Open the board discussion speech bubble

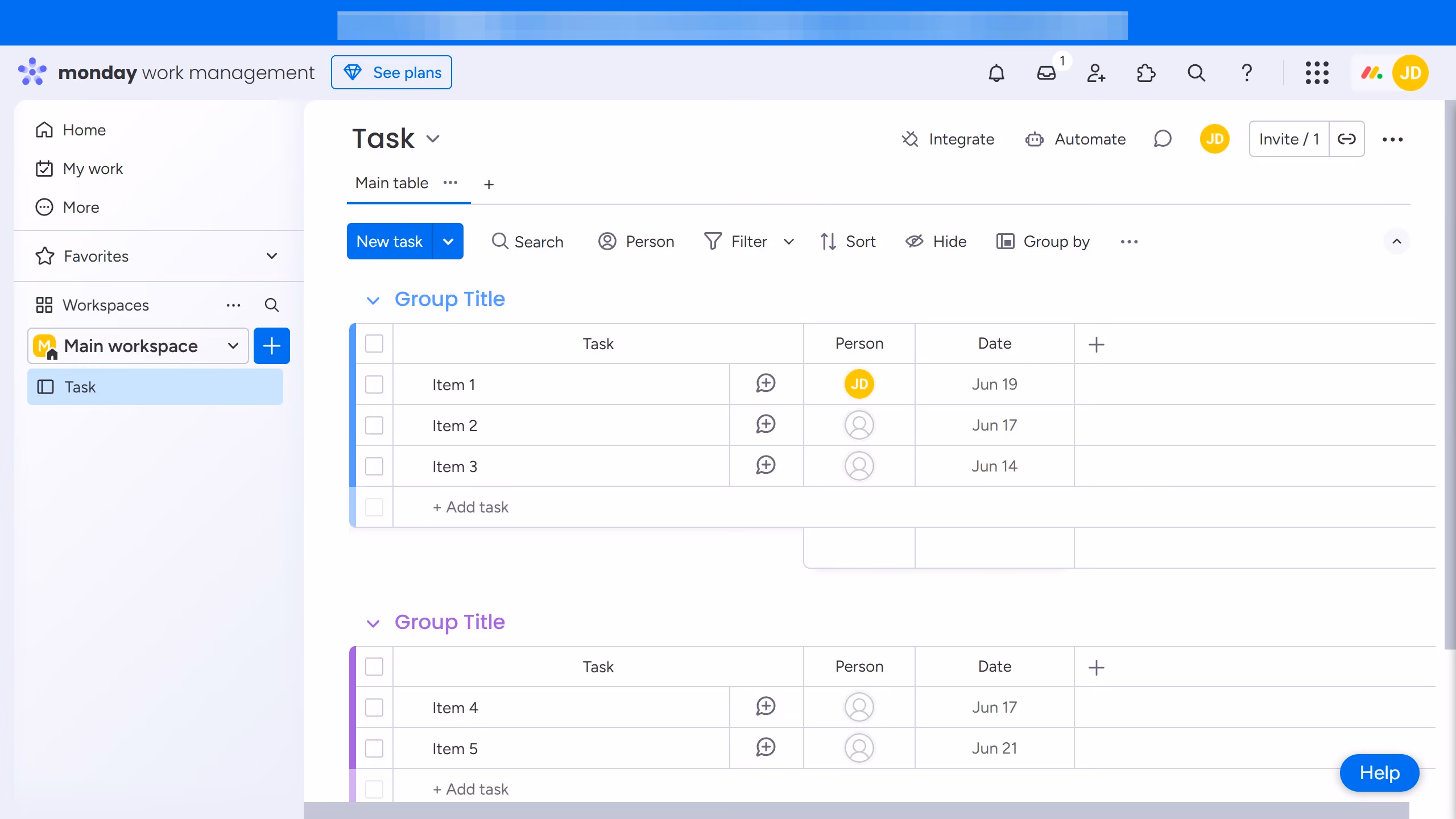point(1163,139)
